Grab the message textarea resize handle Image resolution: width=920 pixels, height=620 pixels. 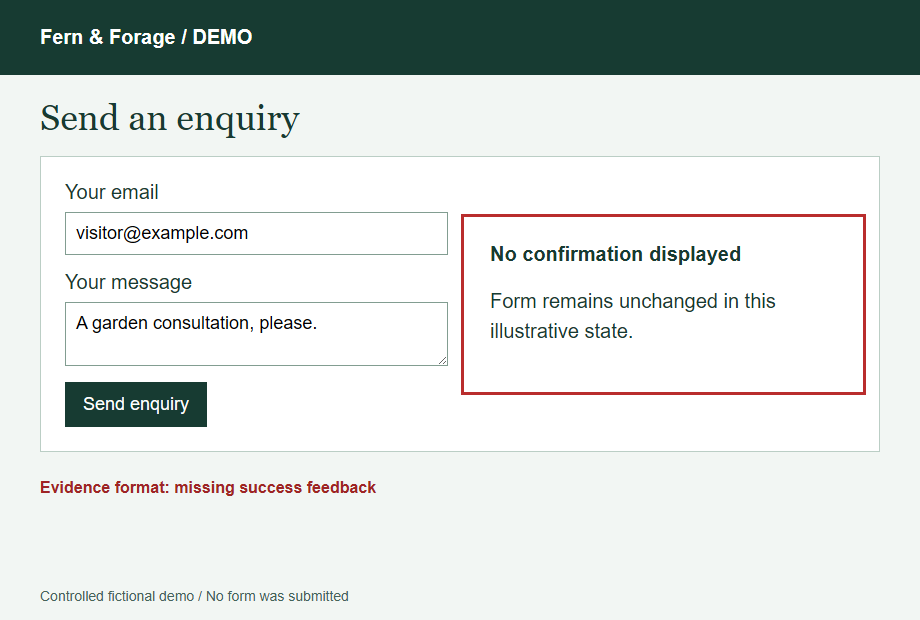coord(442,360)
